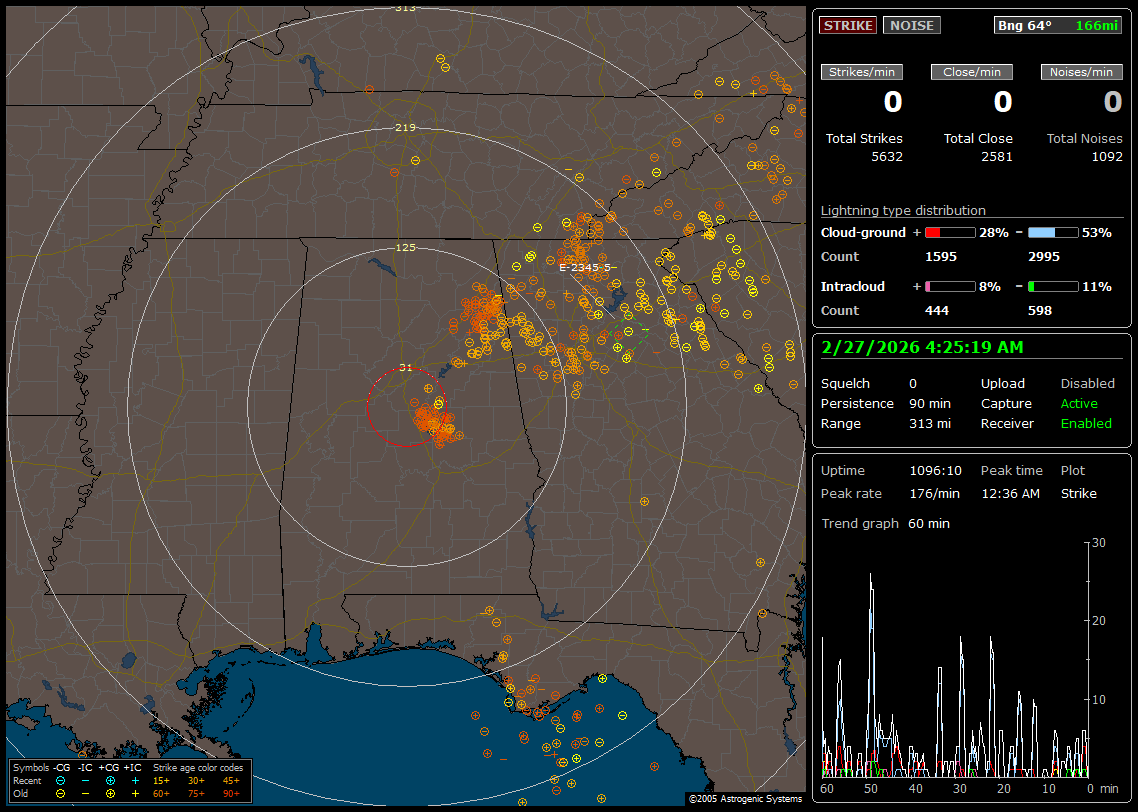
Task: Toggle the STRIKE mode button
Action: click(848, 25)
